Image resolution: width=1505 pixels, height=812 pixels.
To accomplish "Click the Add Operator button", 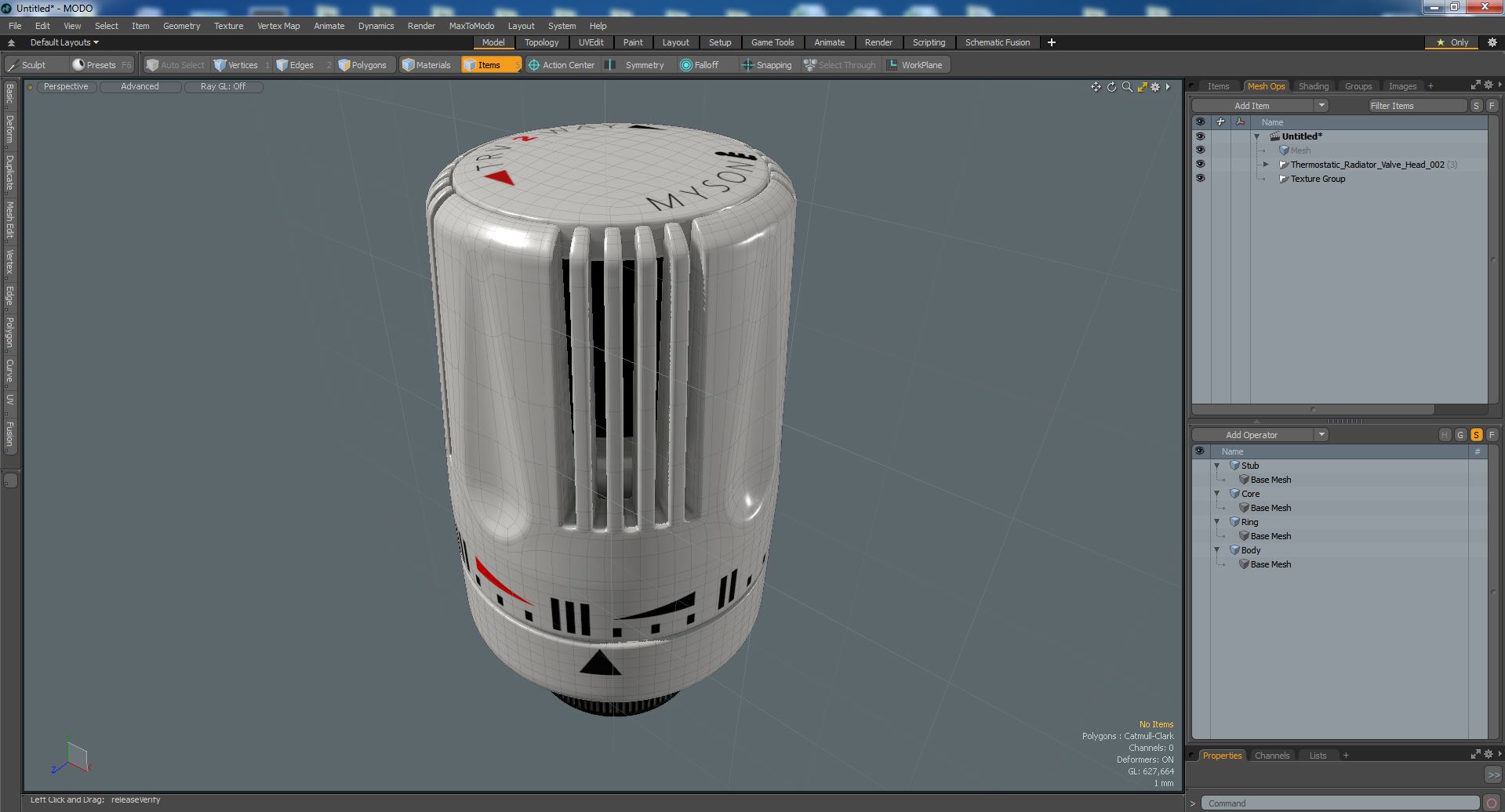I will 1252,435.
